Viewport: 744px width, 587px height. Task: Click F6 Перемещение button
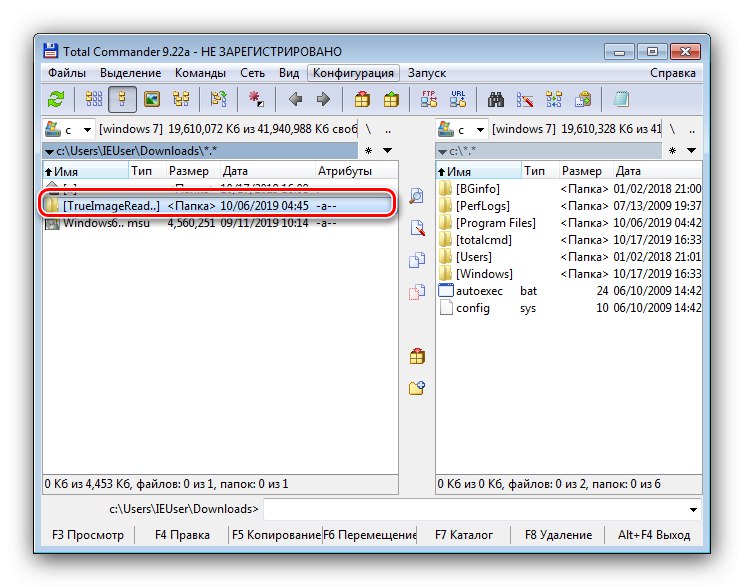pos(370,535)
